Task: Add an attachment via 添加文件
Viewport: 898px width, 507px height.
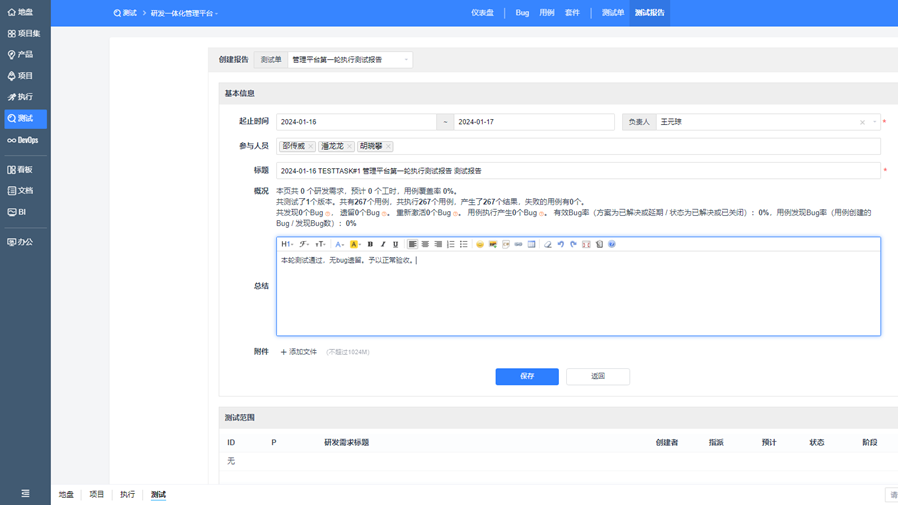Action: (x=298, y=352)
